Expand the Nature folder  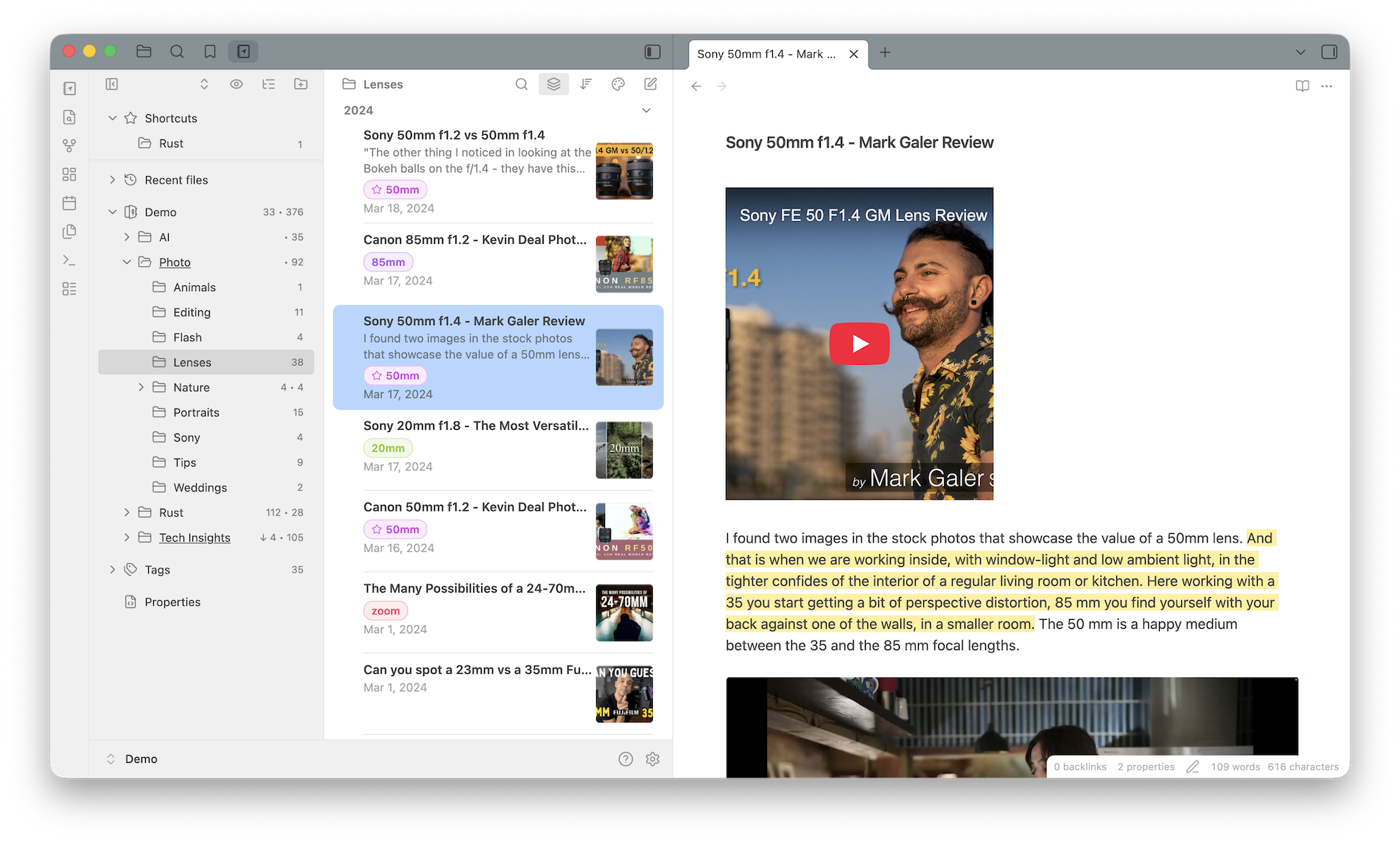click(x=141, y=388)
